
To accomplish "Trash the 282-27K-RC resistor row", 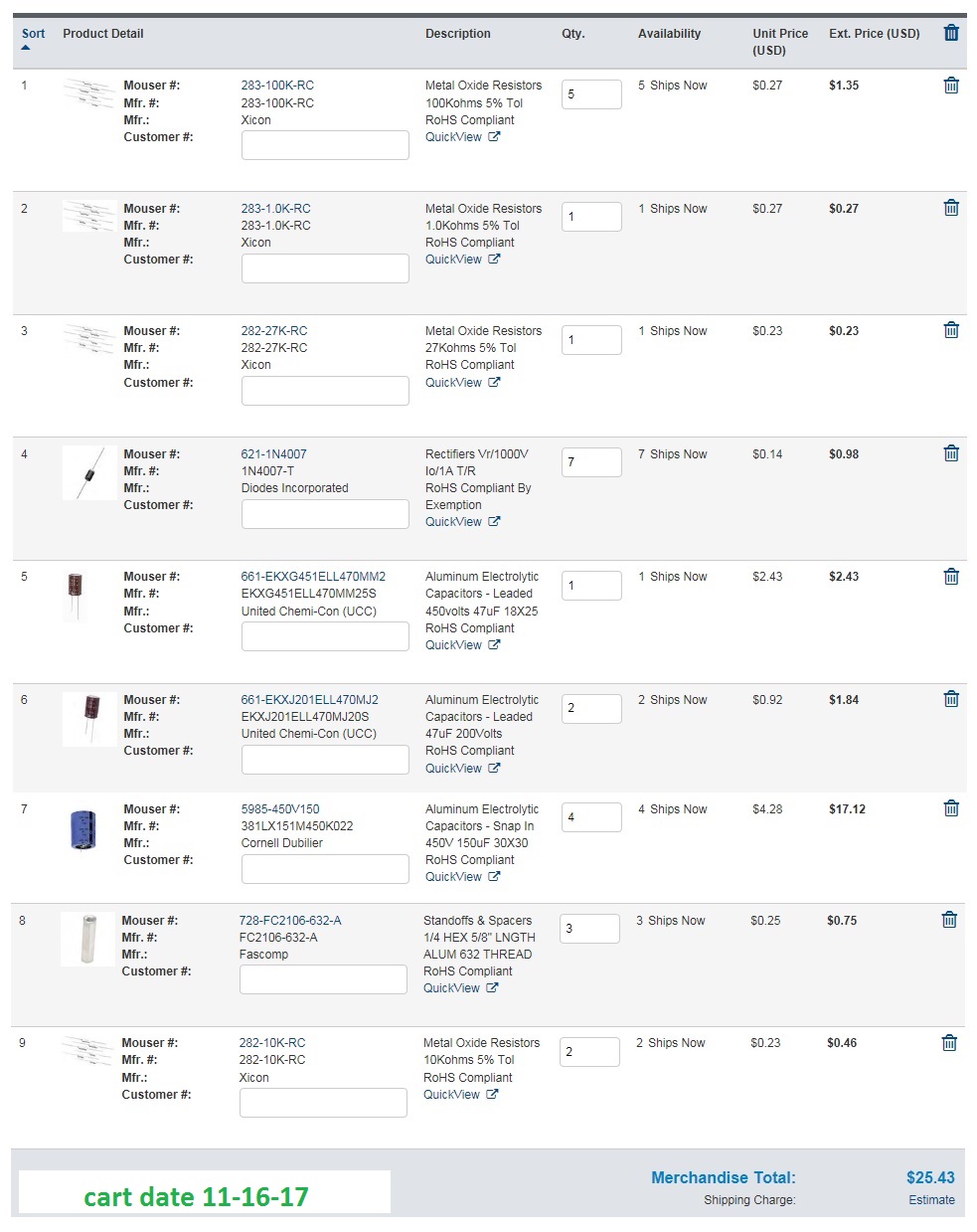I will (x=951, y=330).
